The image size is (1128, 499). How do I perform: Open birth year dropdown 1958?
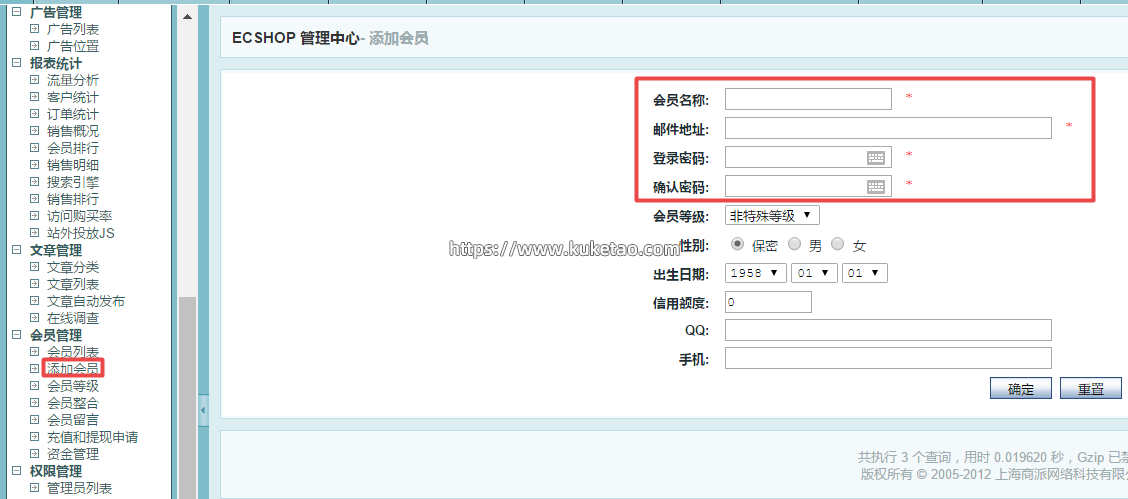[x=755, y=273]
